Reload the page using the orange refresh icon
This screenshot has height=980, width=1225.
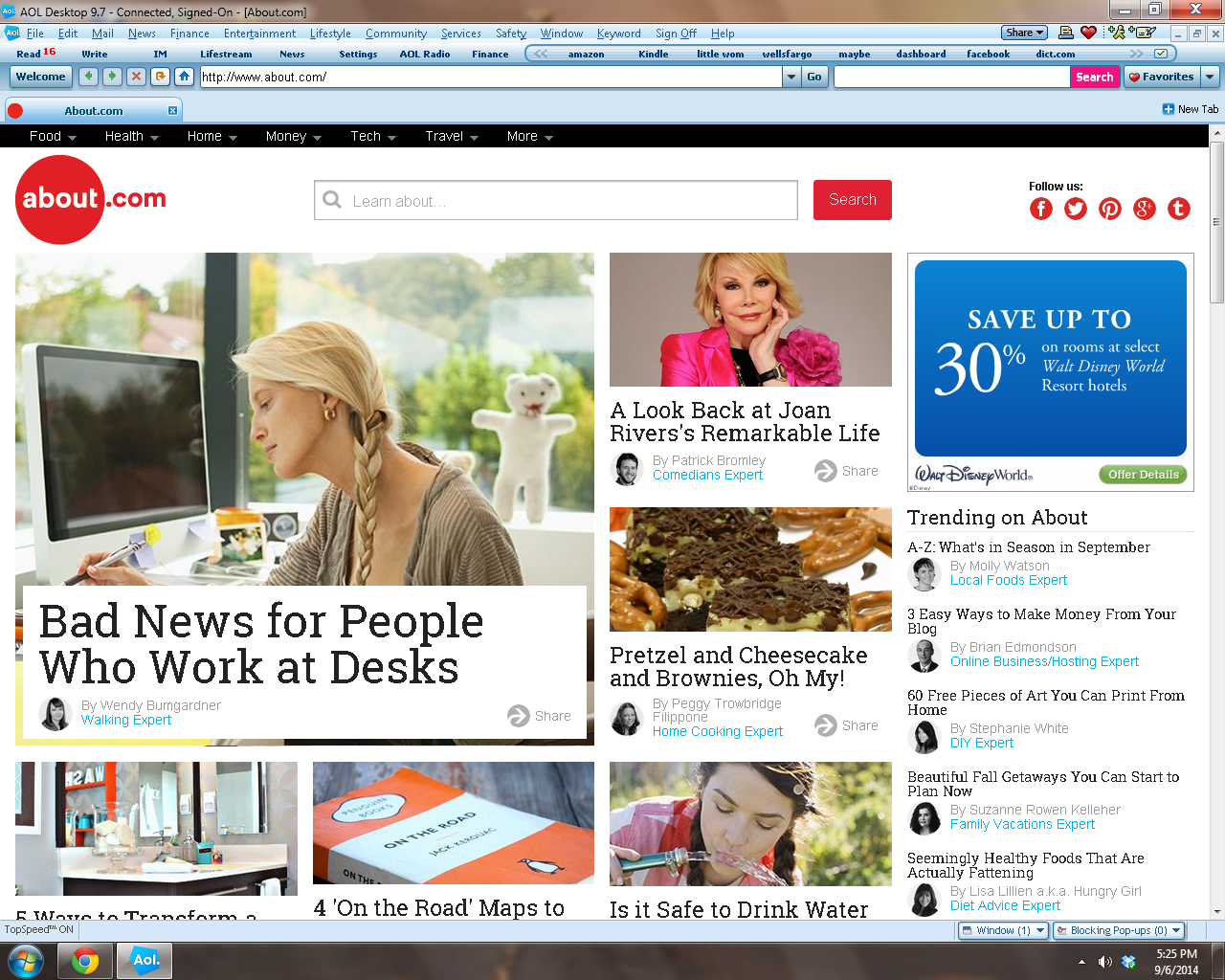click(160, 77)
